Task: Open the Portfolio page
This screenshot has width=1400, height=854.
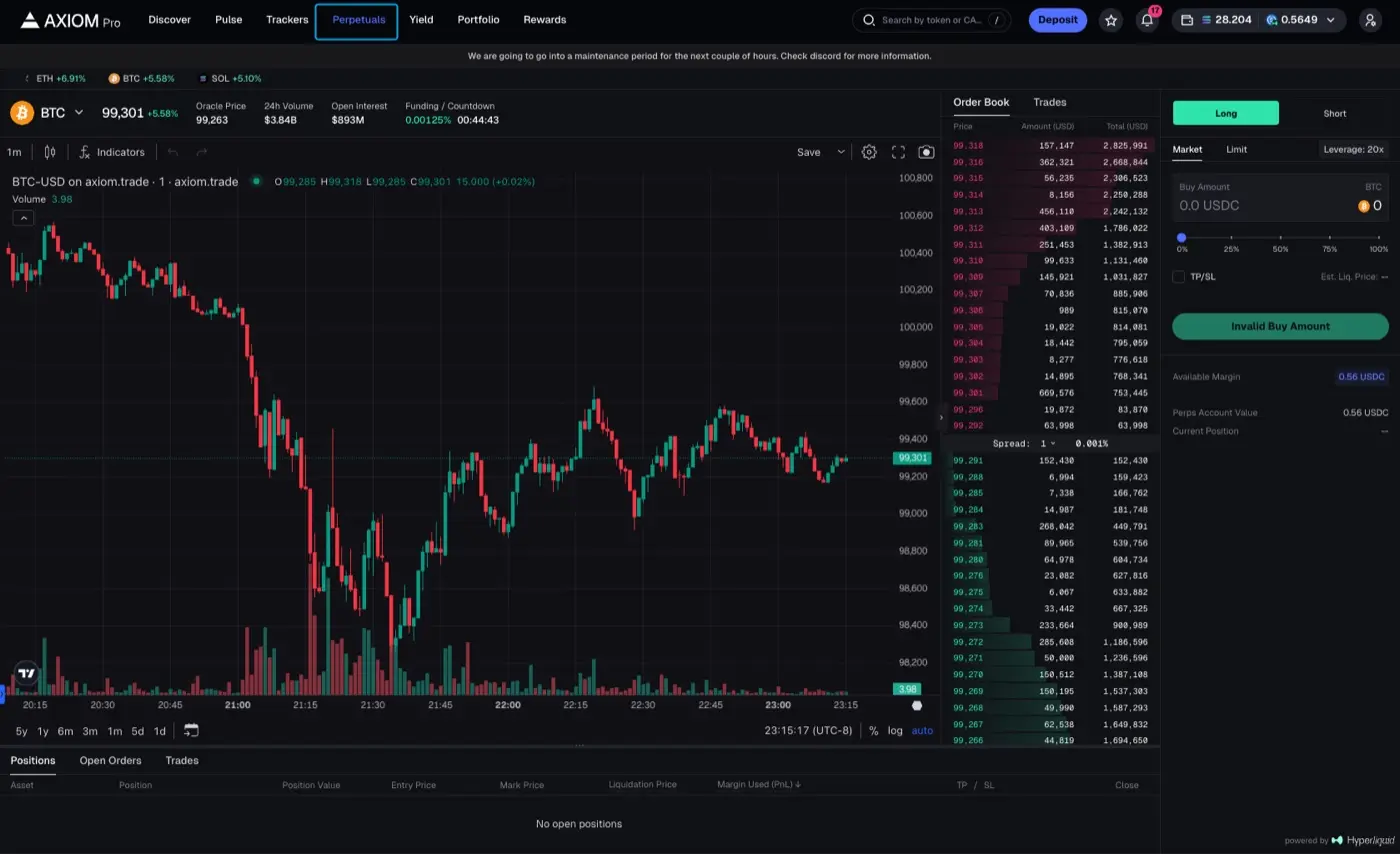Action: [x=478, y=20]
